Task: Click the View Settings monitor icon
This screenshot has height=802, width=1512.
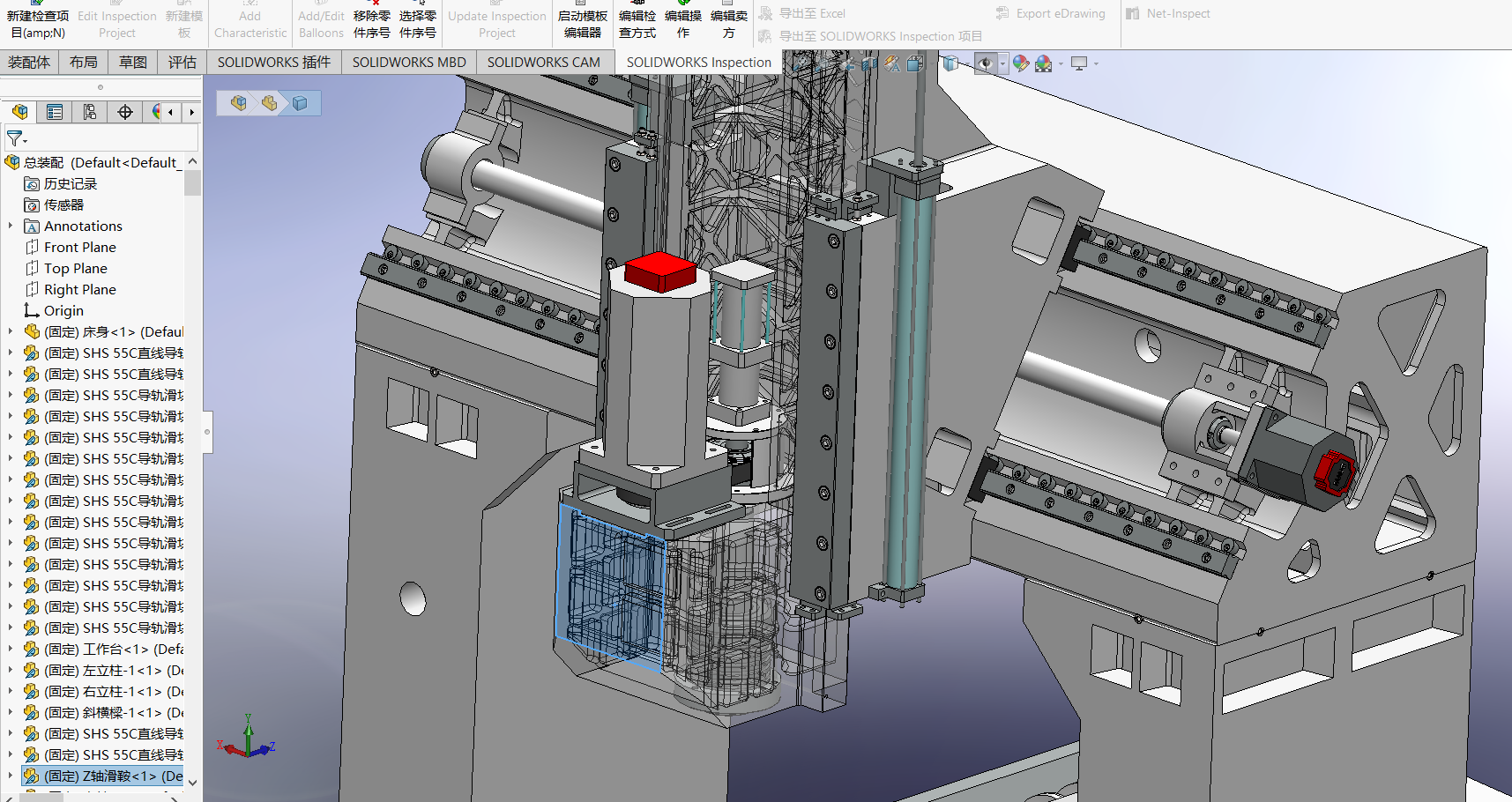Action: click(1079, 63)
